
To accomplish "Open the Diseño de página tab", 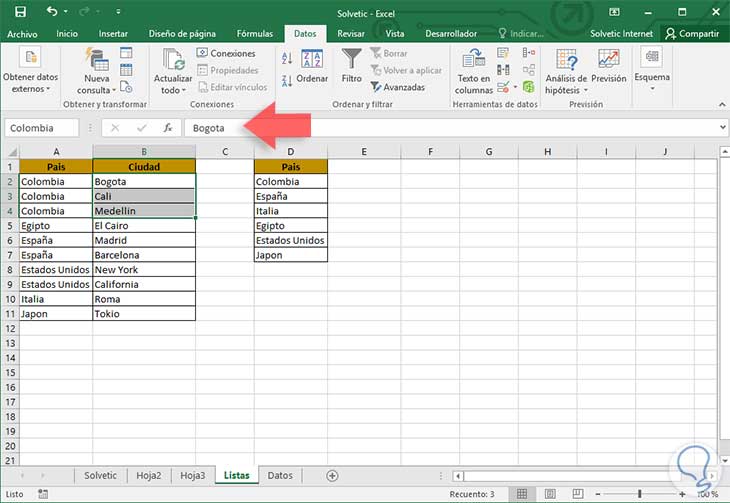I will (x=182, y=34).
